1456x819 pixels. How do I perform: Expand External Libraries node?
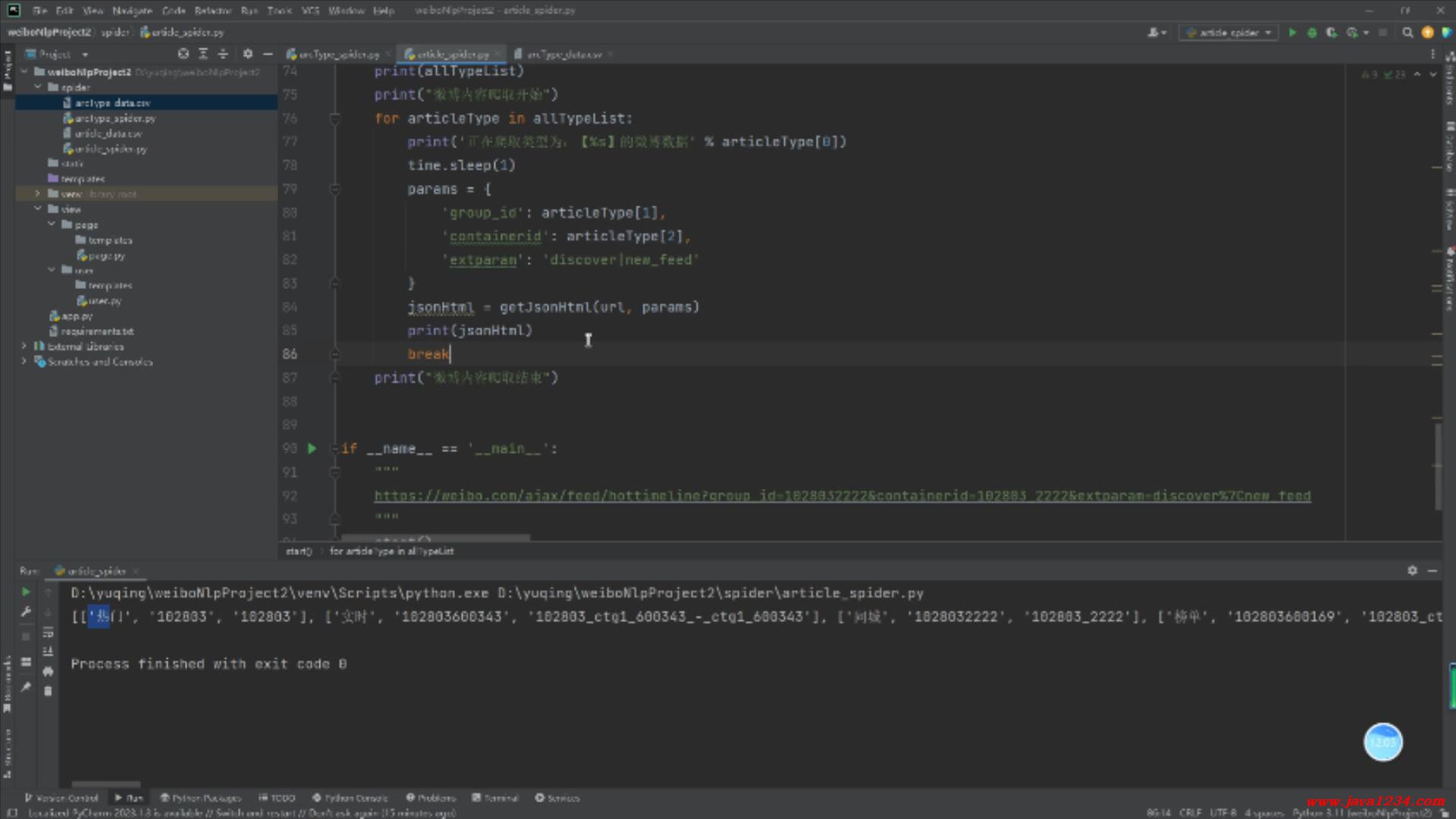pyautogui.click(x=24, y=347)
